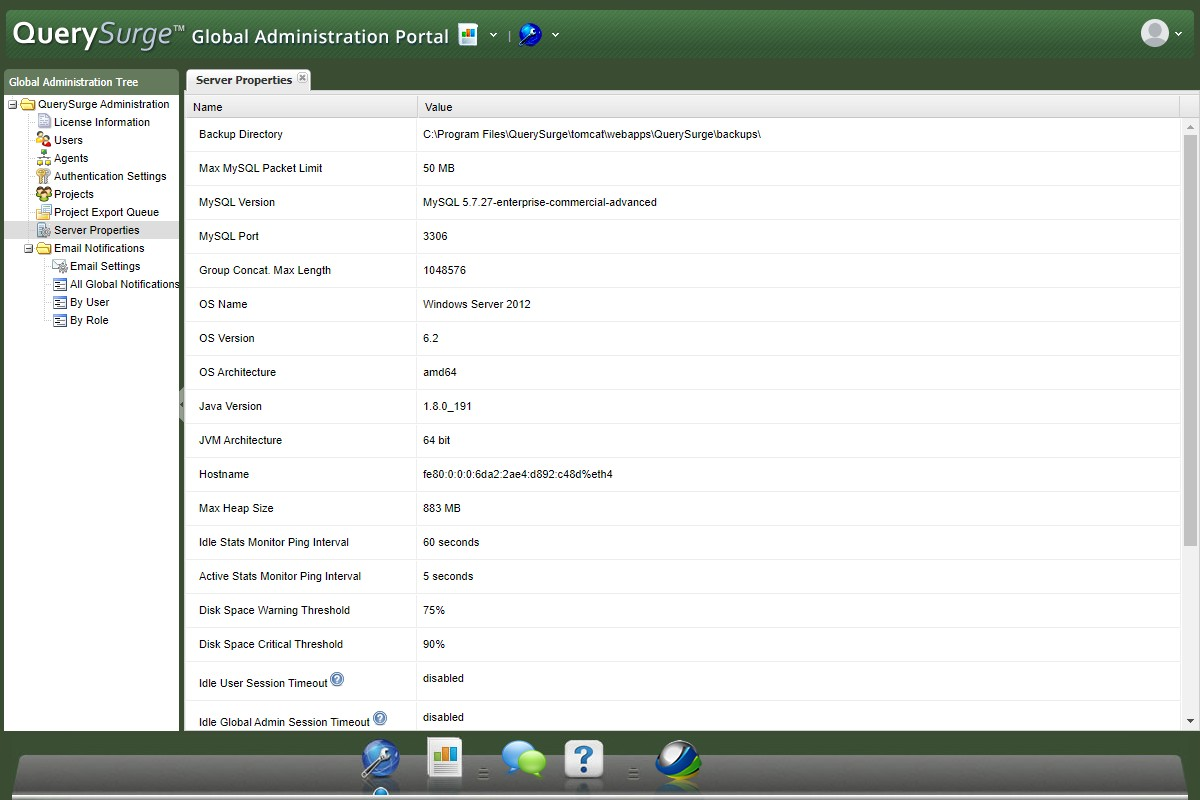
Task: Collapse the left tree panel using splitter handle
Action: tap(182, 403)
